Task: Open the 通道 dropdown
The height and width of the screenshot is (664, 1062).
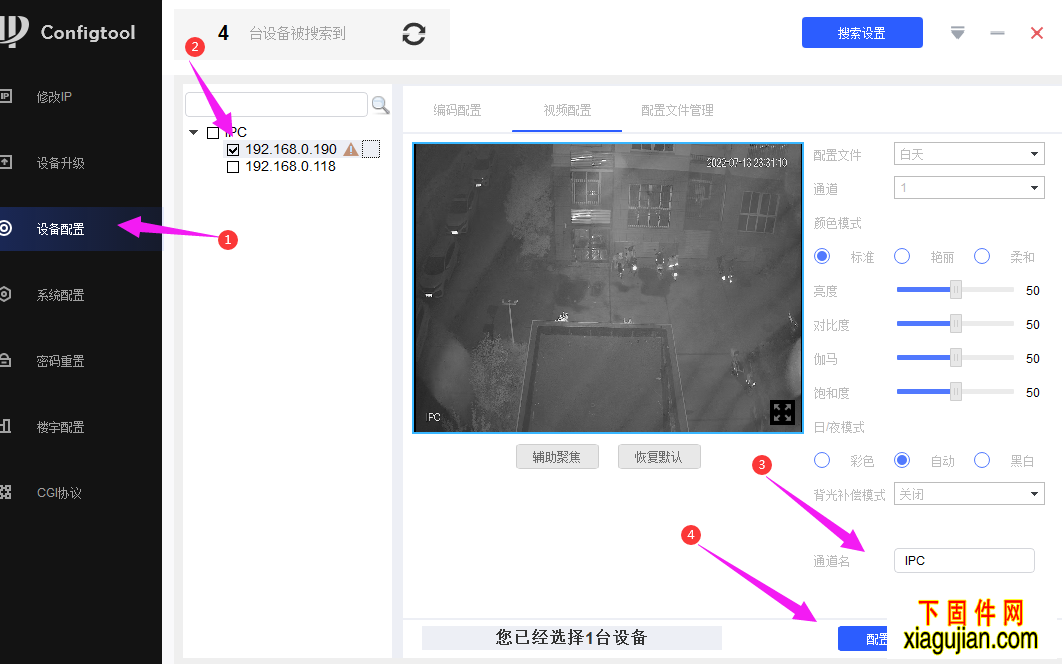Action: [x=969, y=188]
